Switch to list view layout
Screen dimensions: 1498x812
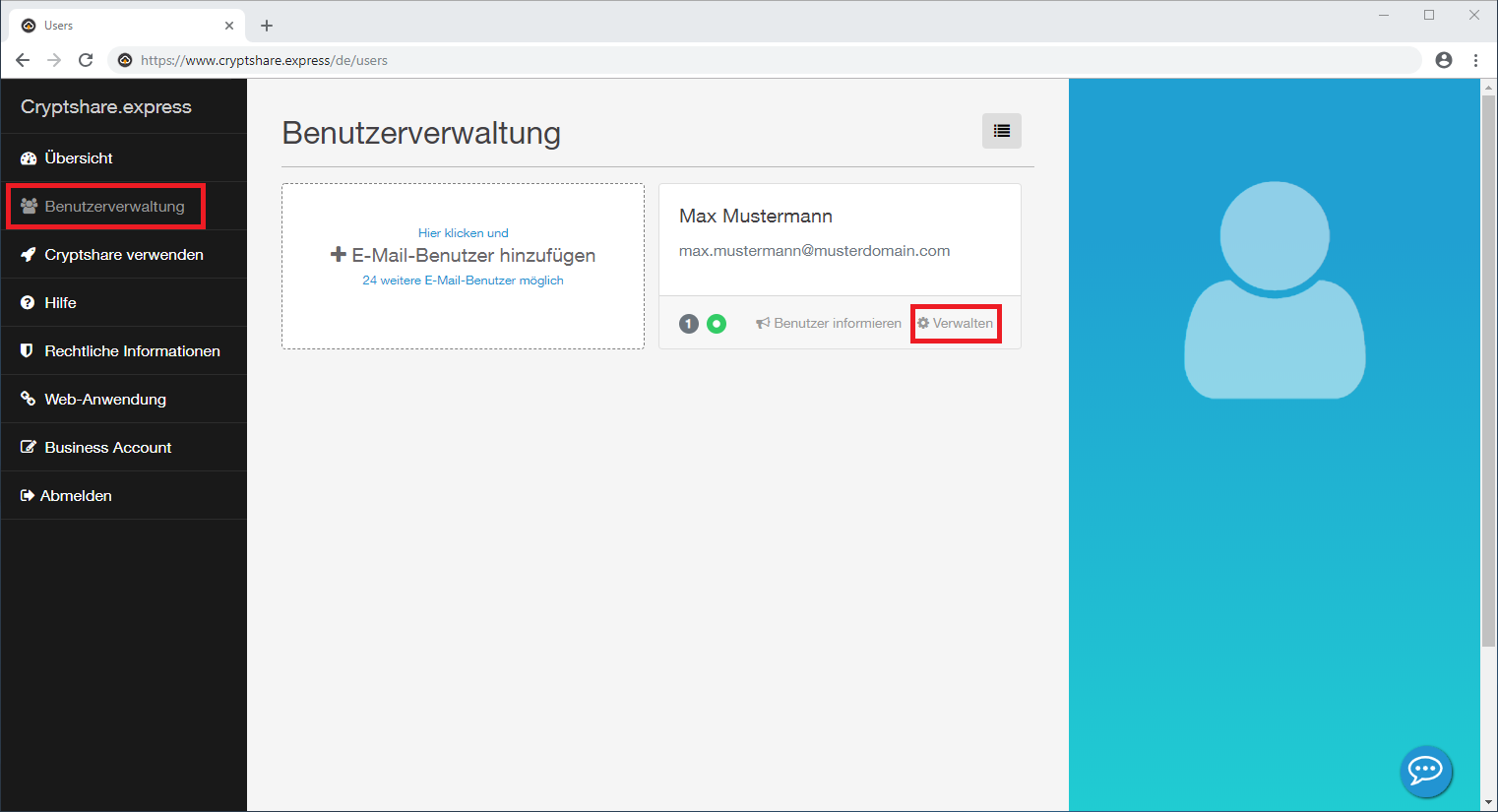(1001, 131)
